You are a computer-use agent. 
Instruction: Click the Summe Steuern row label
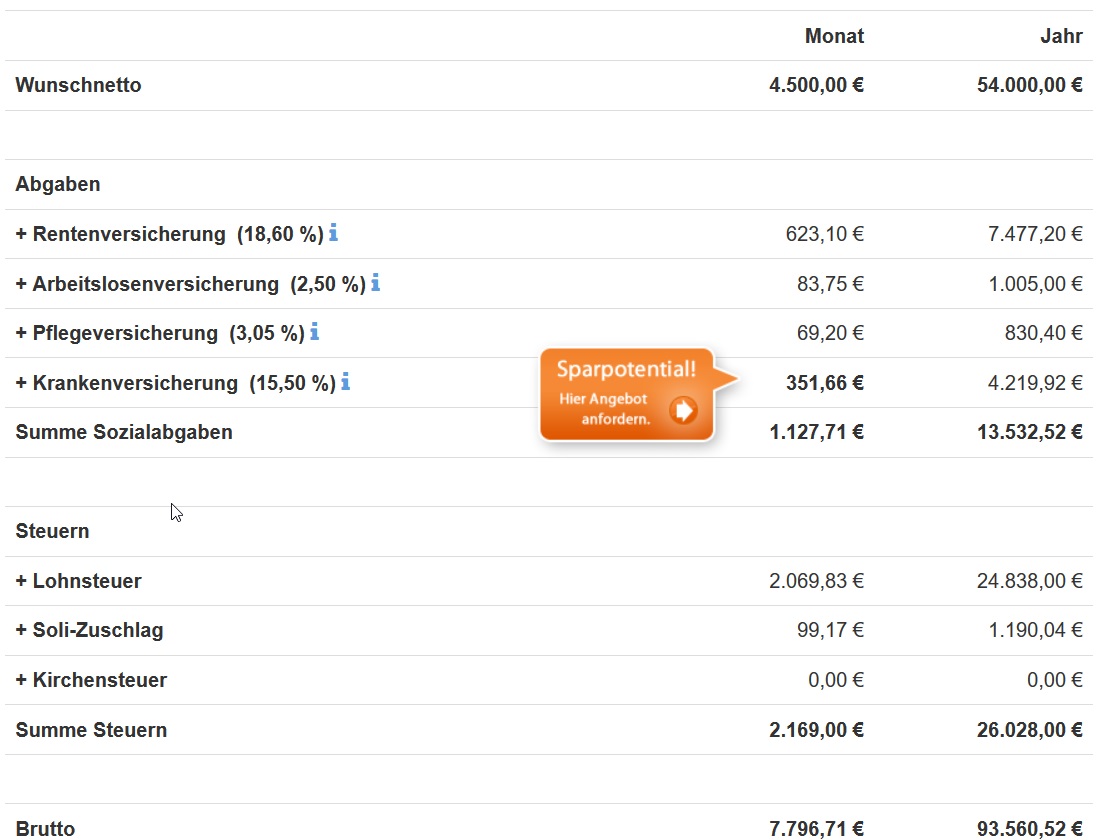pos(91,730)
